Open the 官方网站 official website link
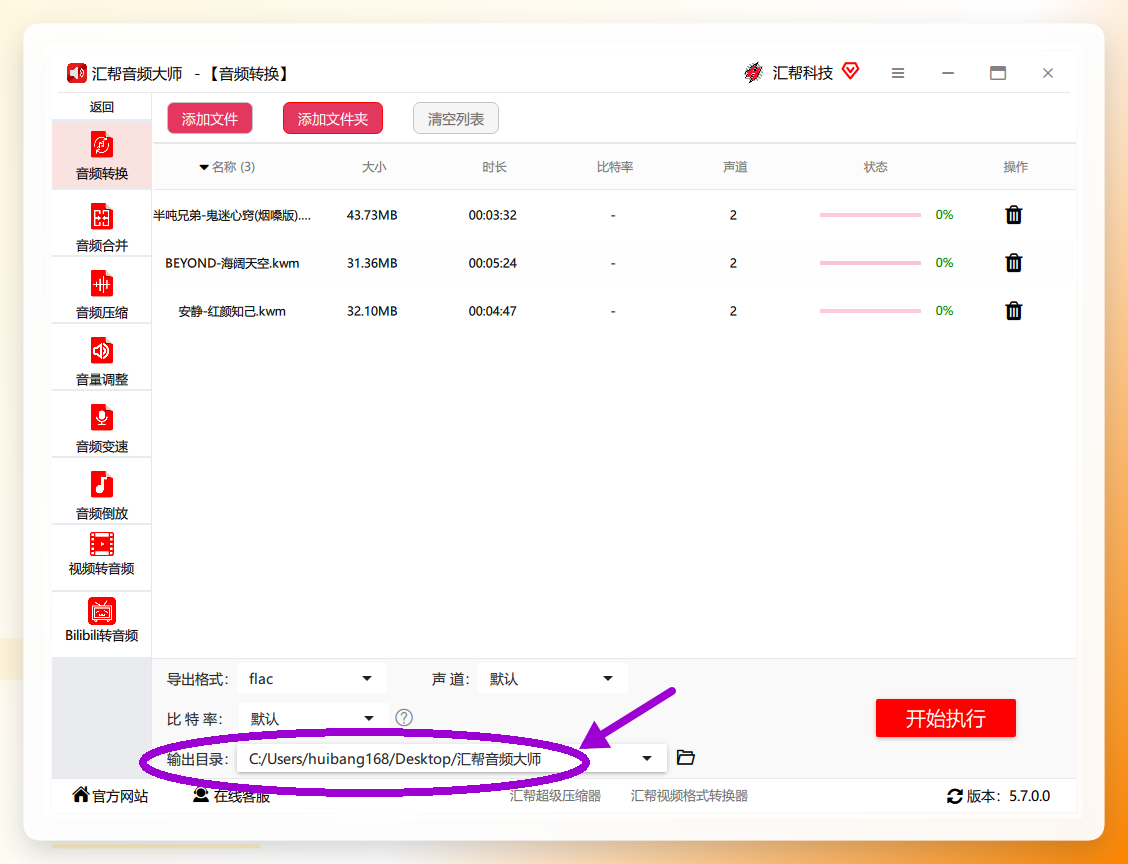Image resolution: width=1128 pixels, height=864 pixels. click(x=110, y=796)
